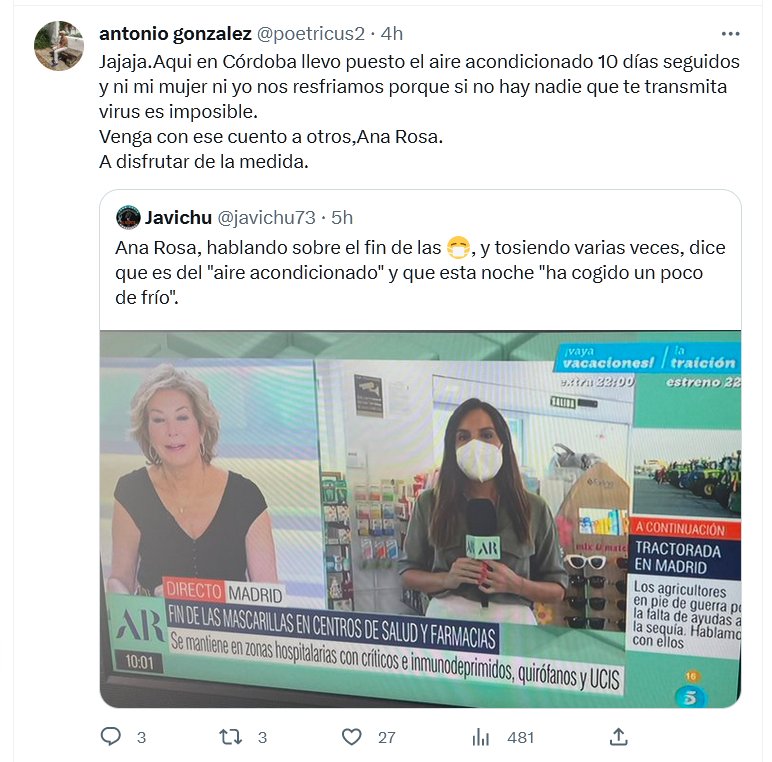The image size is (772, 762).
Task: Open quoted tweet text about aire acondicionado
Action: [x=420, y=272]
